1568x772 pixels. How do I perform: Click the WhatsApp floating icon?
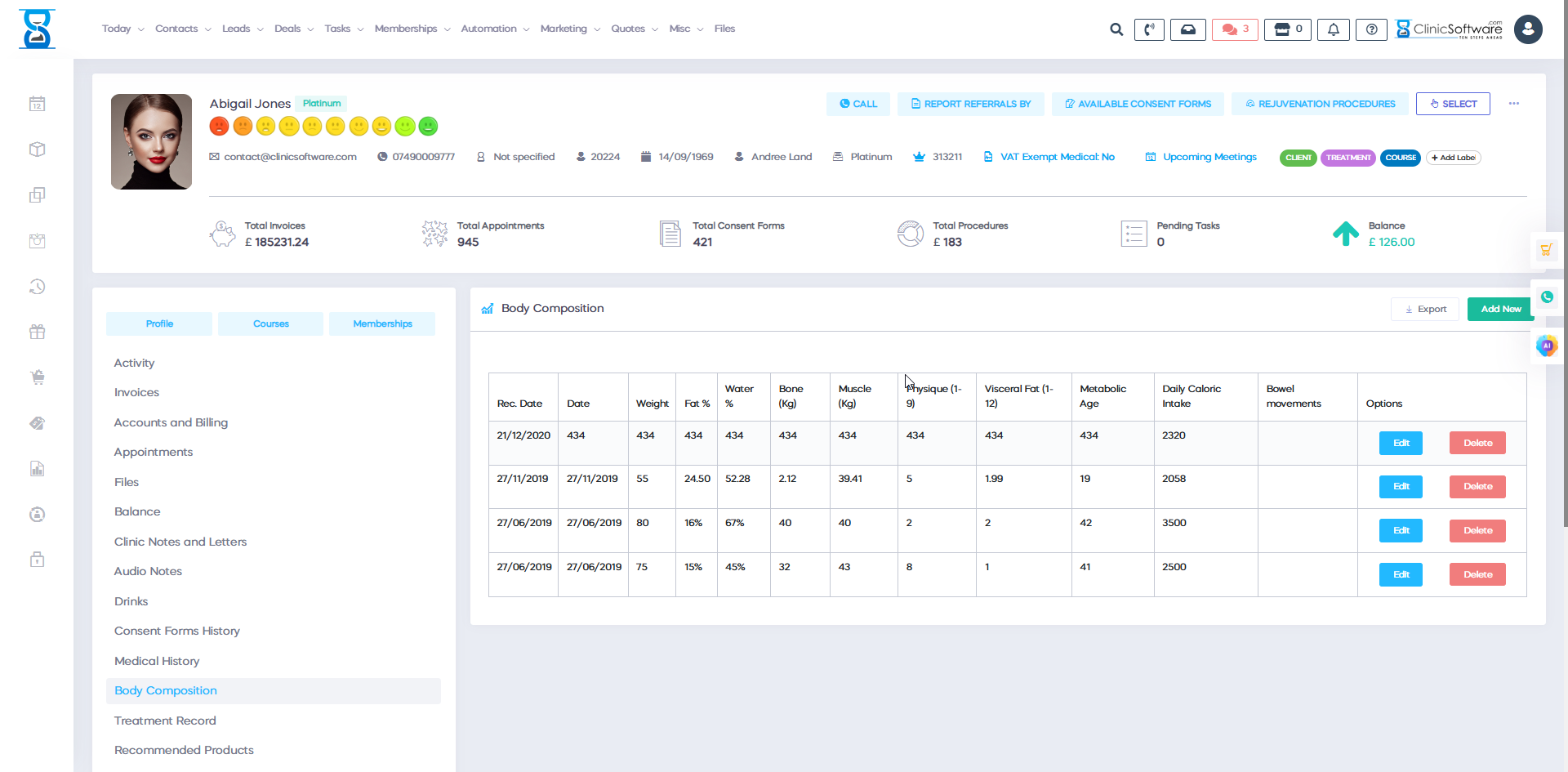tap(1547, 297)
